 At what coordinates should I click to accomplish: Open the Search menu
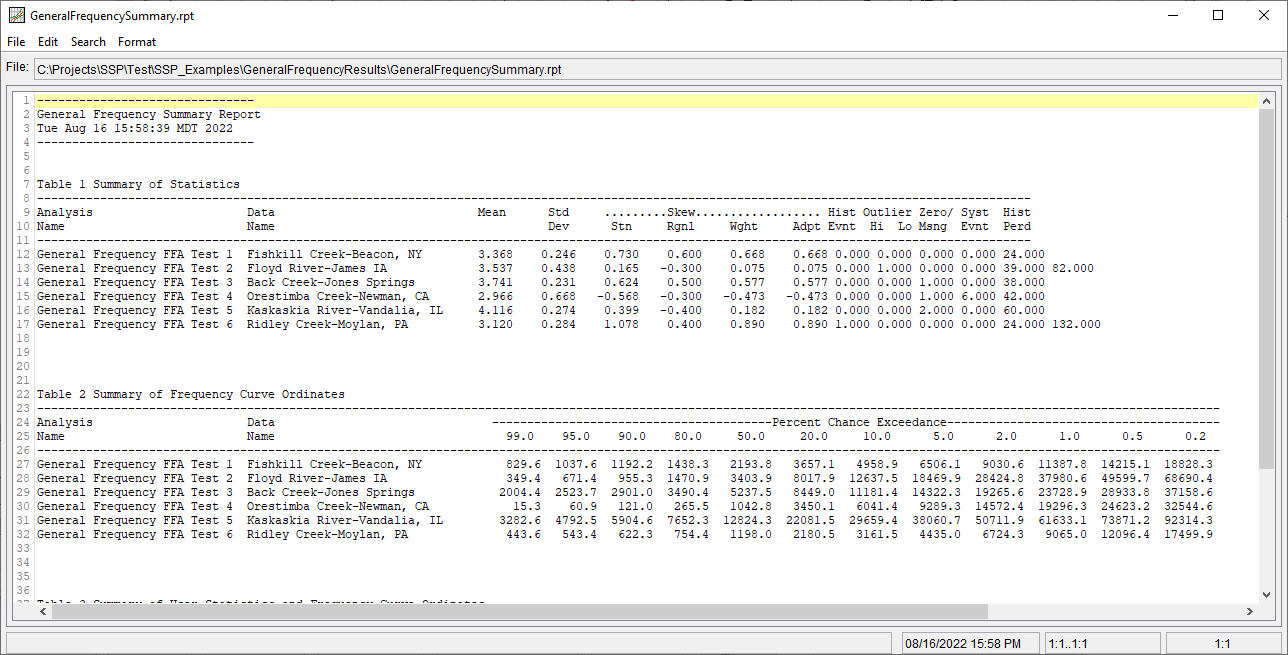88,42
